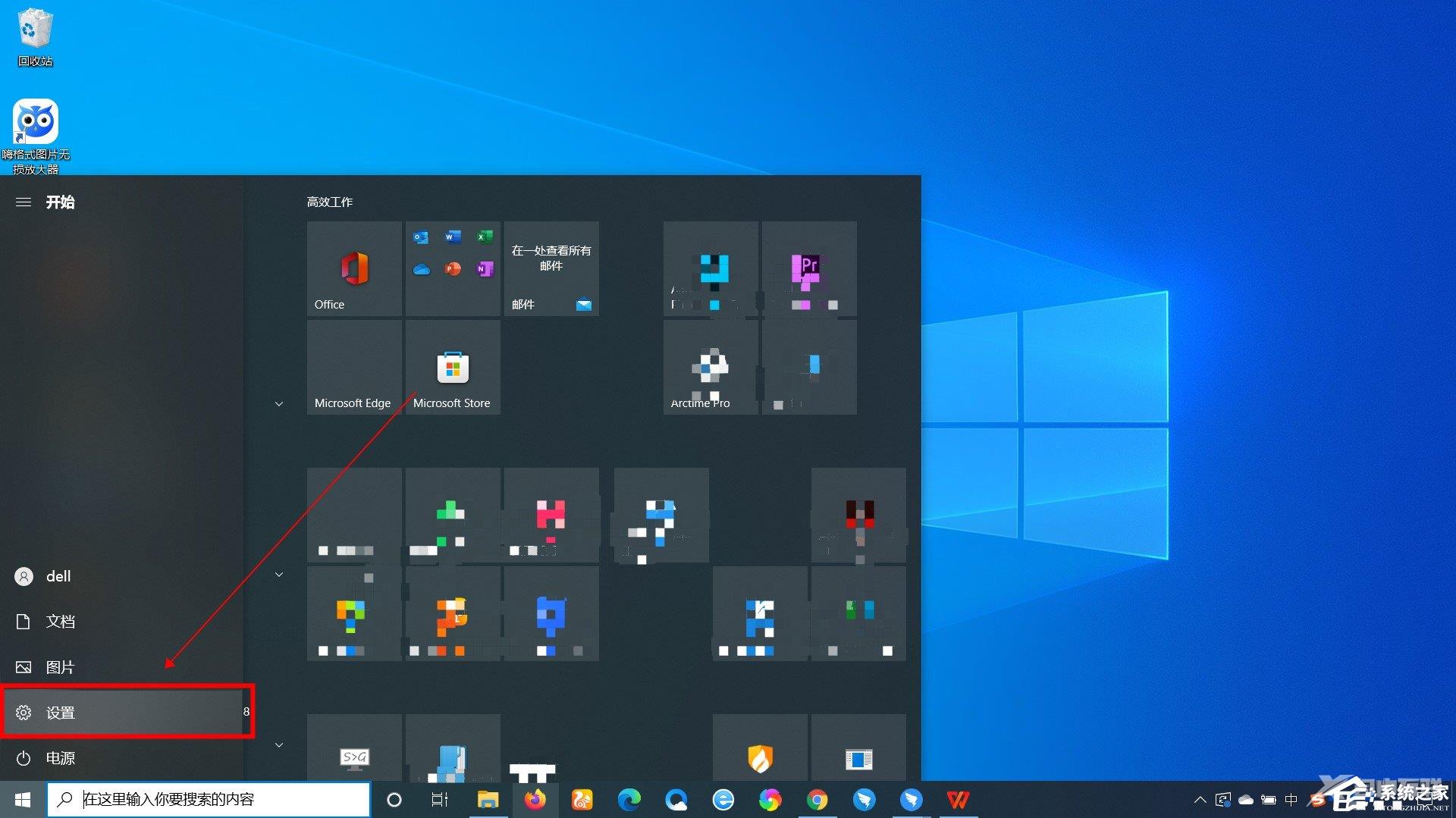1456x818 pixels.
Task: Open the Adobe Premiere Pro tile
Action: 808,268
